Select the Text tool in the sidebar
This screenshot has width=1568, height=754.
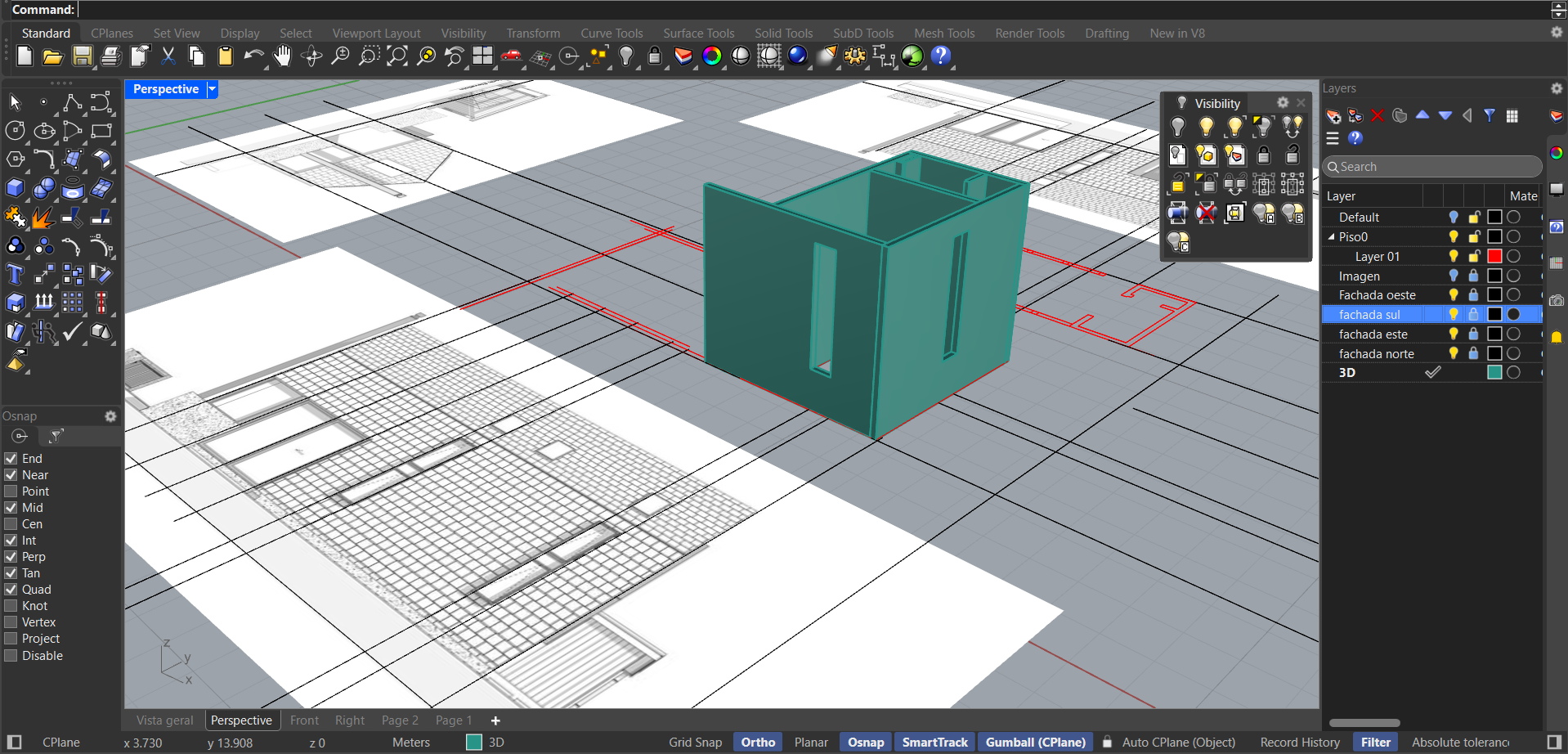(x=14, y=275)
